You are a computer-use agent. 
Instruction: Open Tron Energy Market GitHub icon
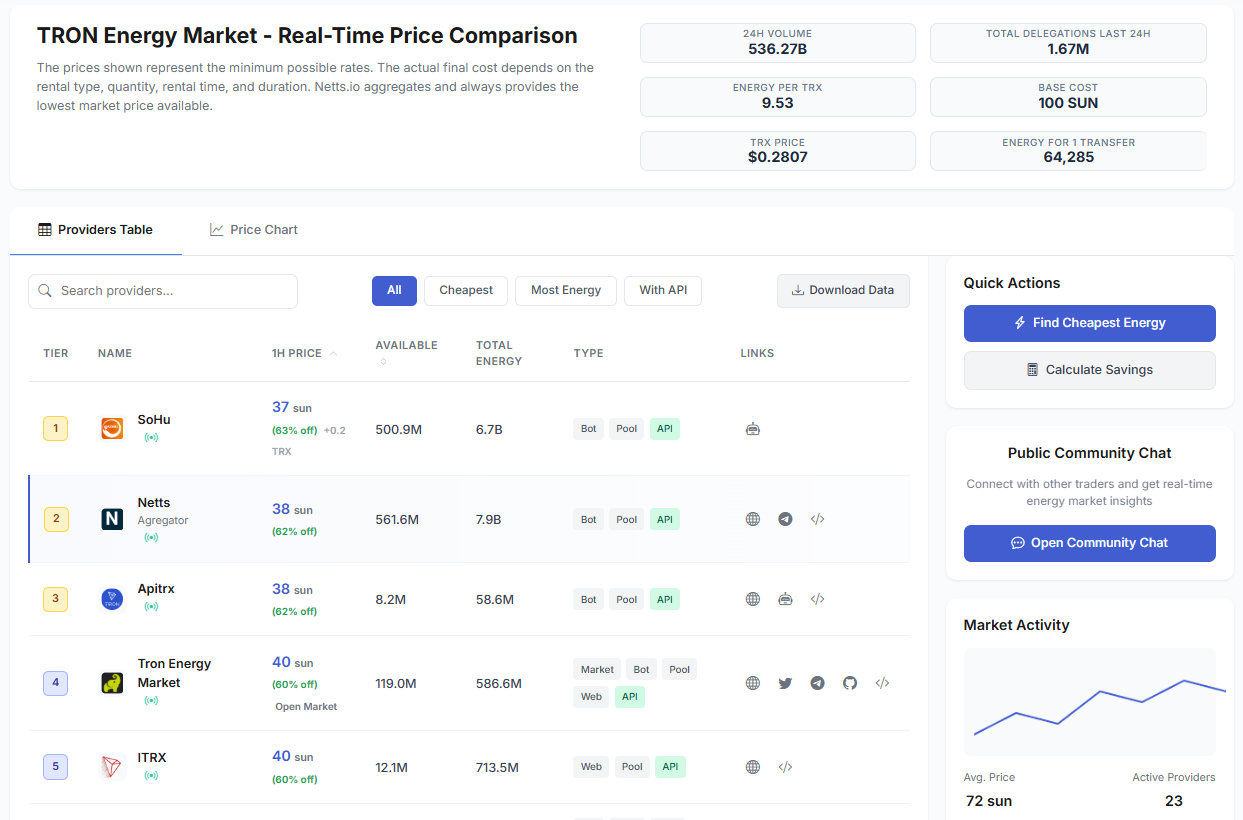coord(850,683)
